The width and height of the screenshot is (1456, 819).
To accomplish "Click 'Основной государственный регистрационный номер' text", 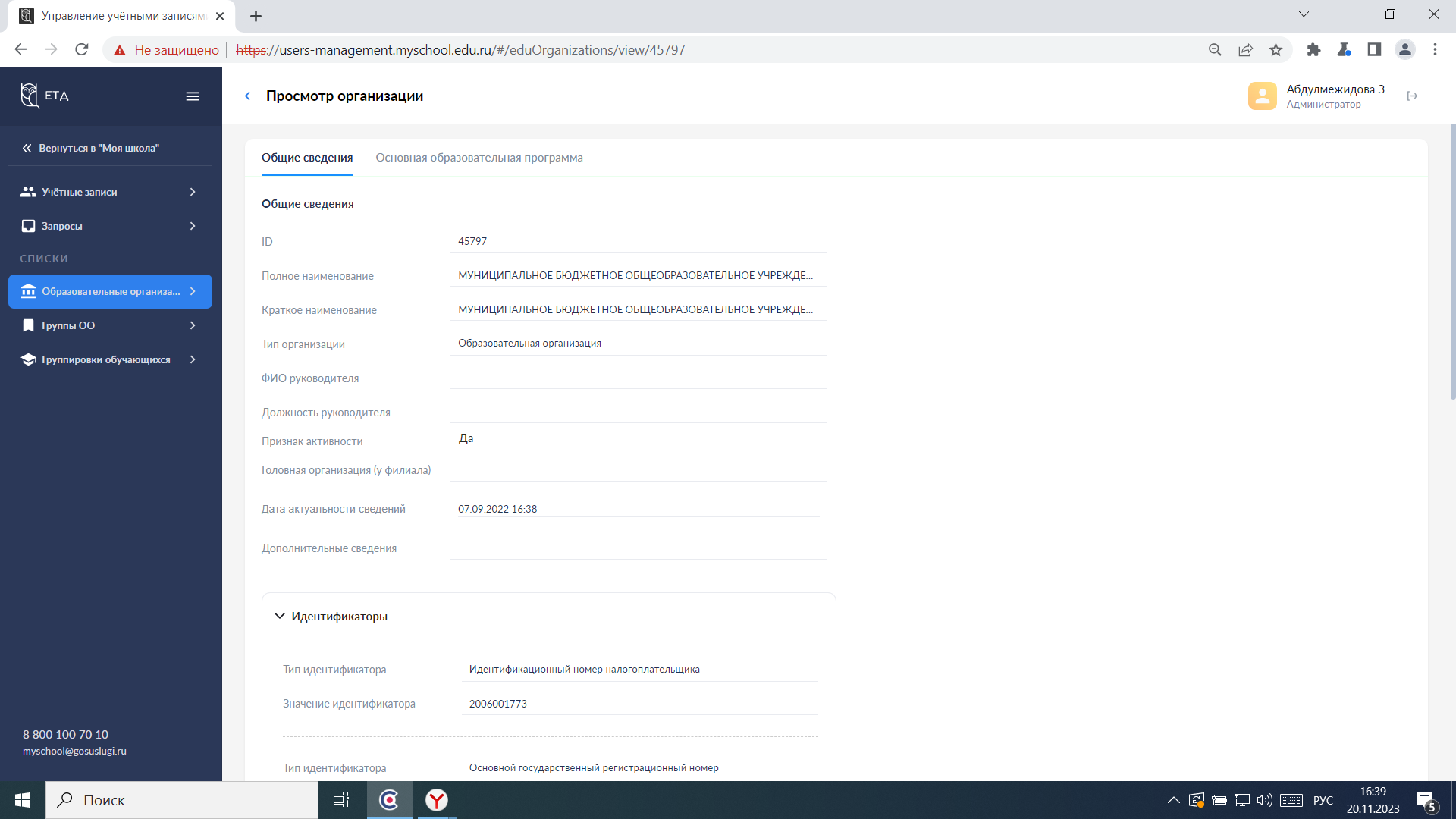I will click(x=594, y=767).
